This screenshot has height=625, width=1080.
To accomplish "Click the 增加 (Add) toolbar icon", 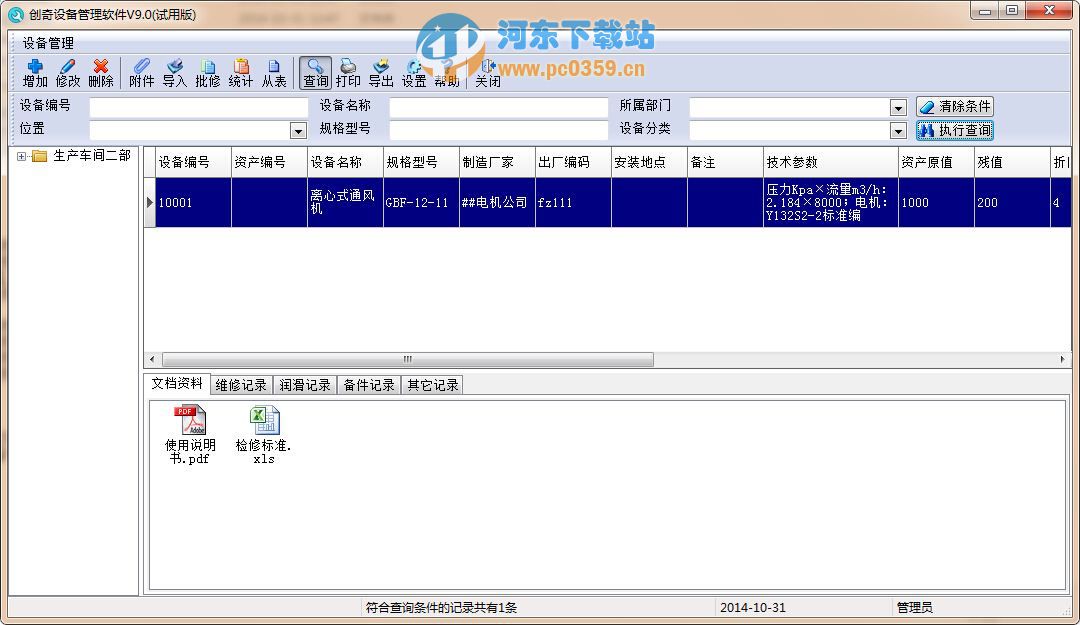I will click(x=35, y=73).
